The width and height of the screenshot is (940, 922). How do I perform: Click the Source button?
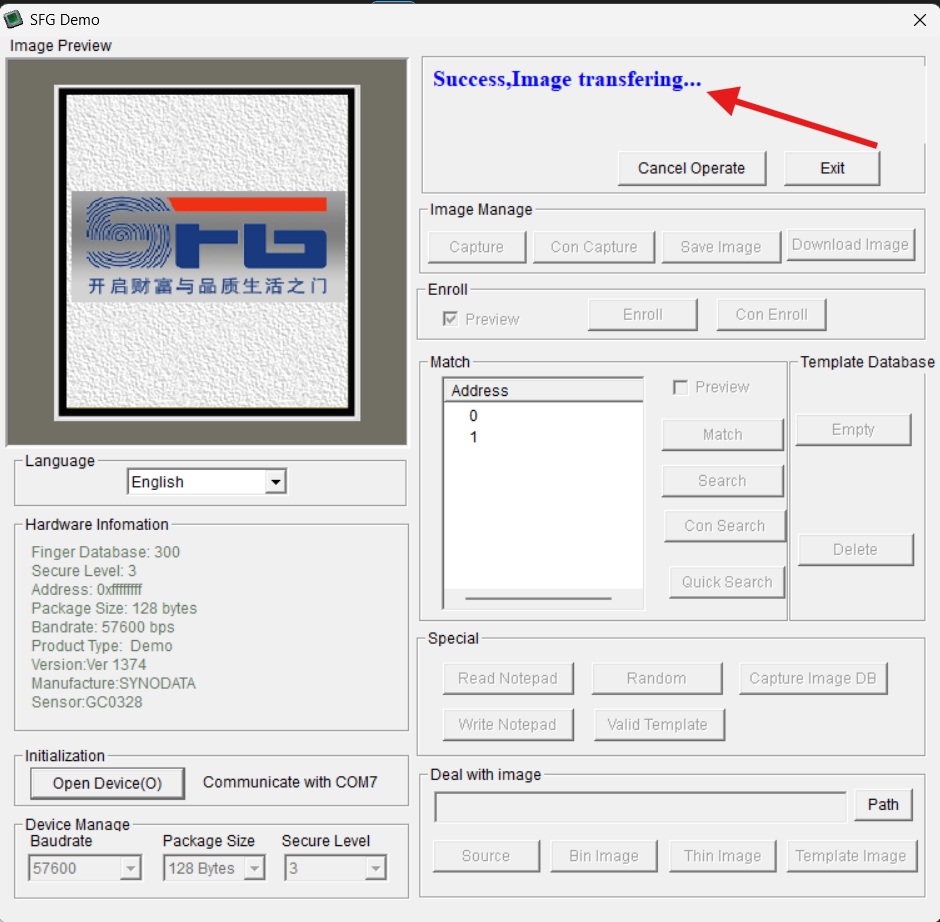point(486,856)
